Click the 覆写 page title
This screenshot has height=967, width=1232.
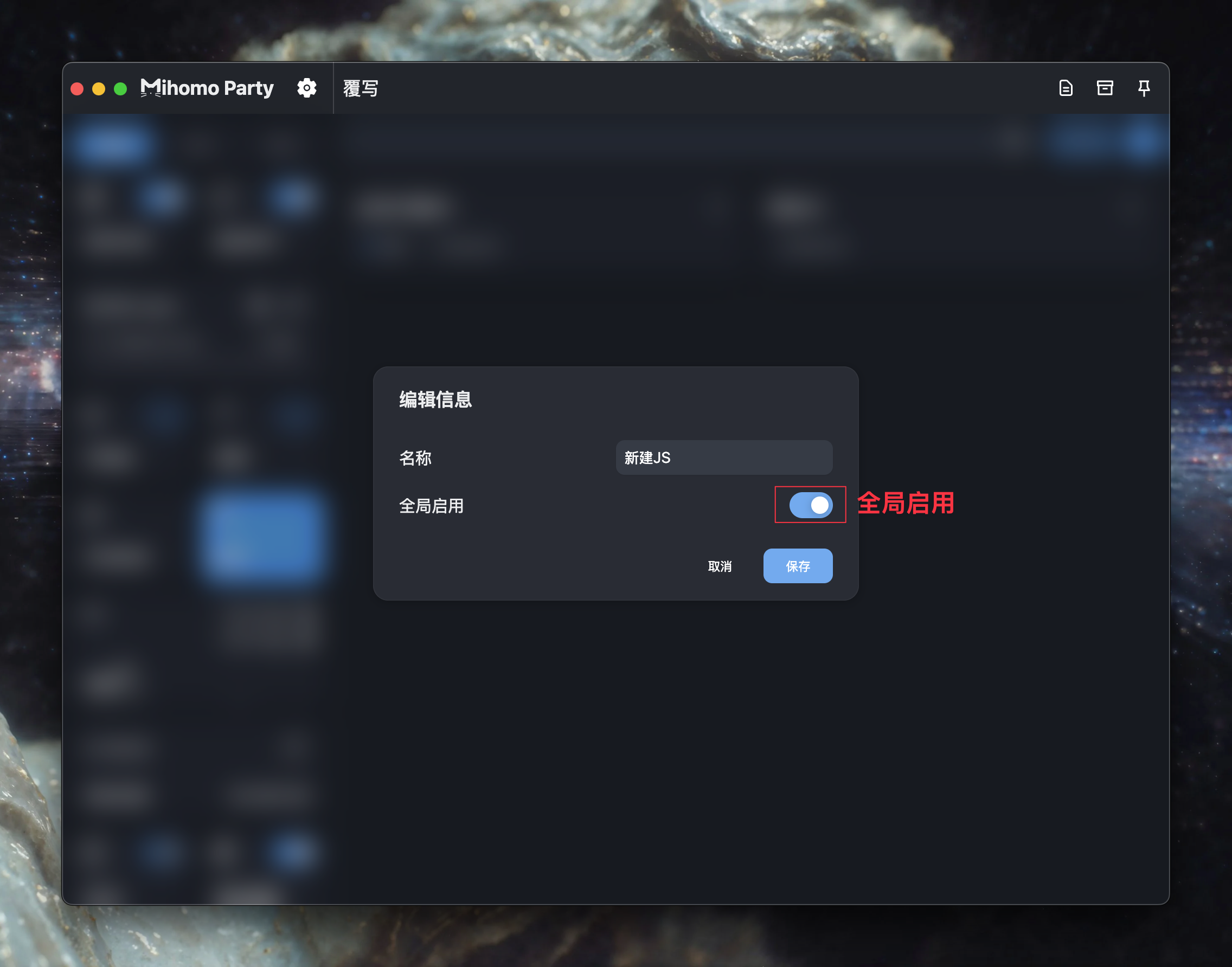click(361, 88)
